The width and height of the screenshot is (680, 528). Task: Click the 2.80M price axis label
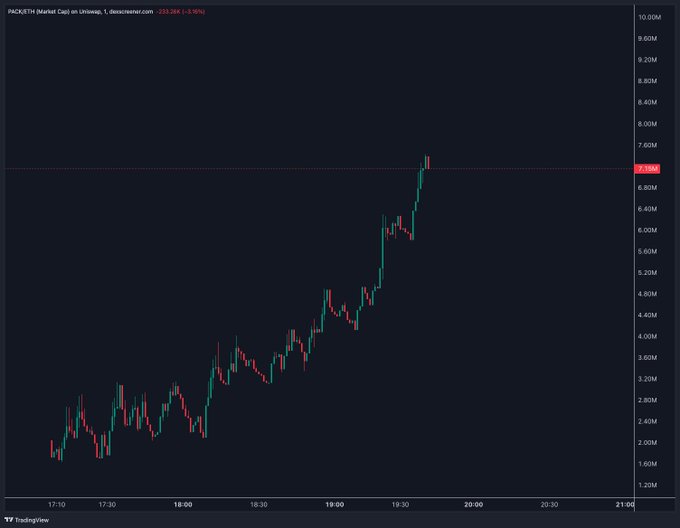647,400
